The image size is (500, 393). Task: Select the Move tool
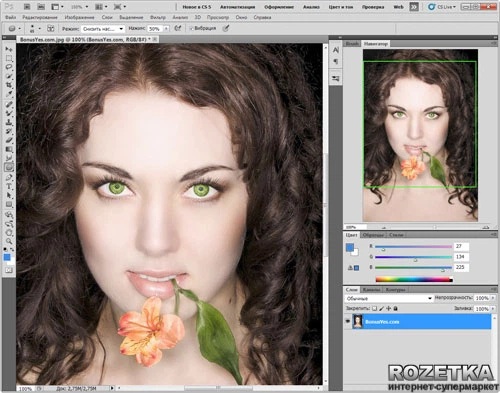point(9,49)
